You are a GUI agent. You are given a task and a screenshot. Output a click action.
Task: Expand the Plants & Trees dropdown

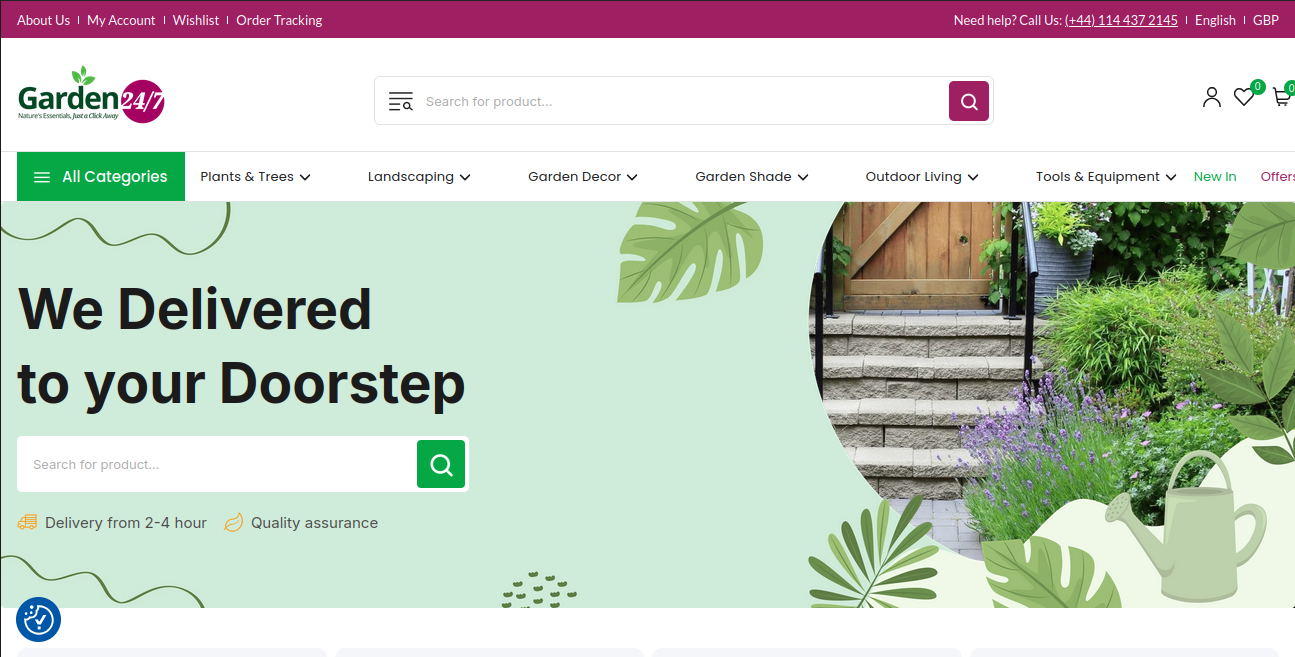point(255,176)
